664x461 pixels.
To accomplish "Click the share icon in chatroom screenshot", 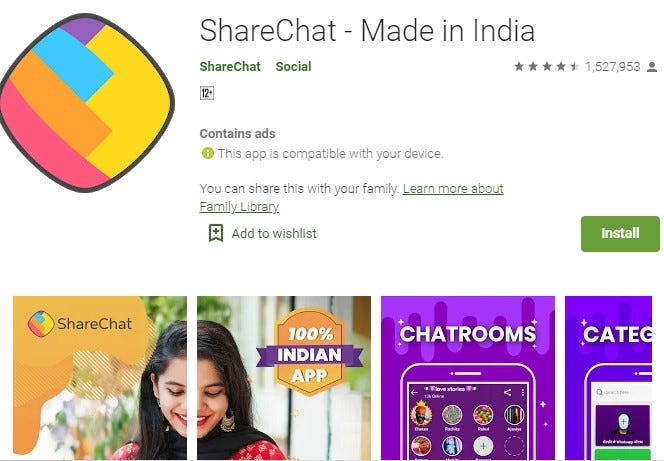I will click(x=507, y=392).
